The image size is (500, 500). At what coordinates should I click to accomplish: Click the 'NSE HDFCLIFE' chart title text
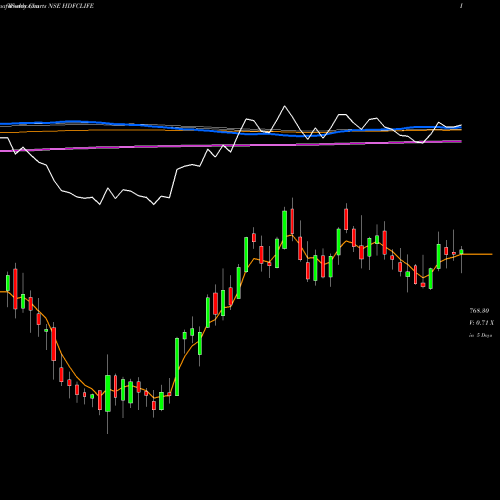pos(71,6)
